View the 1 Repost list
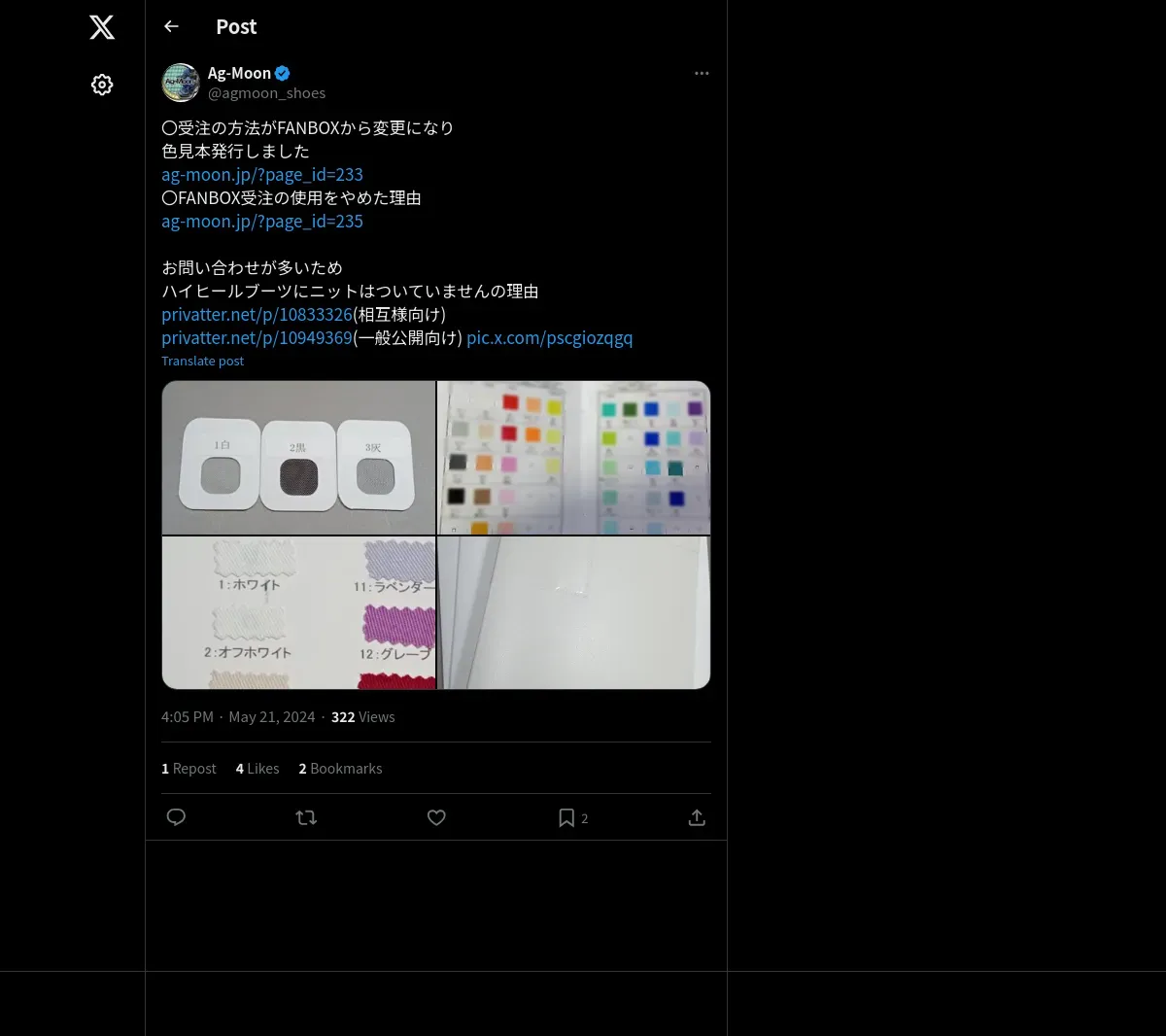 189,769
